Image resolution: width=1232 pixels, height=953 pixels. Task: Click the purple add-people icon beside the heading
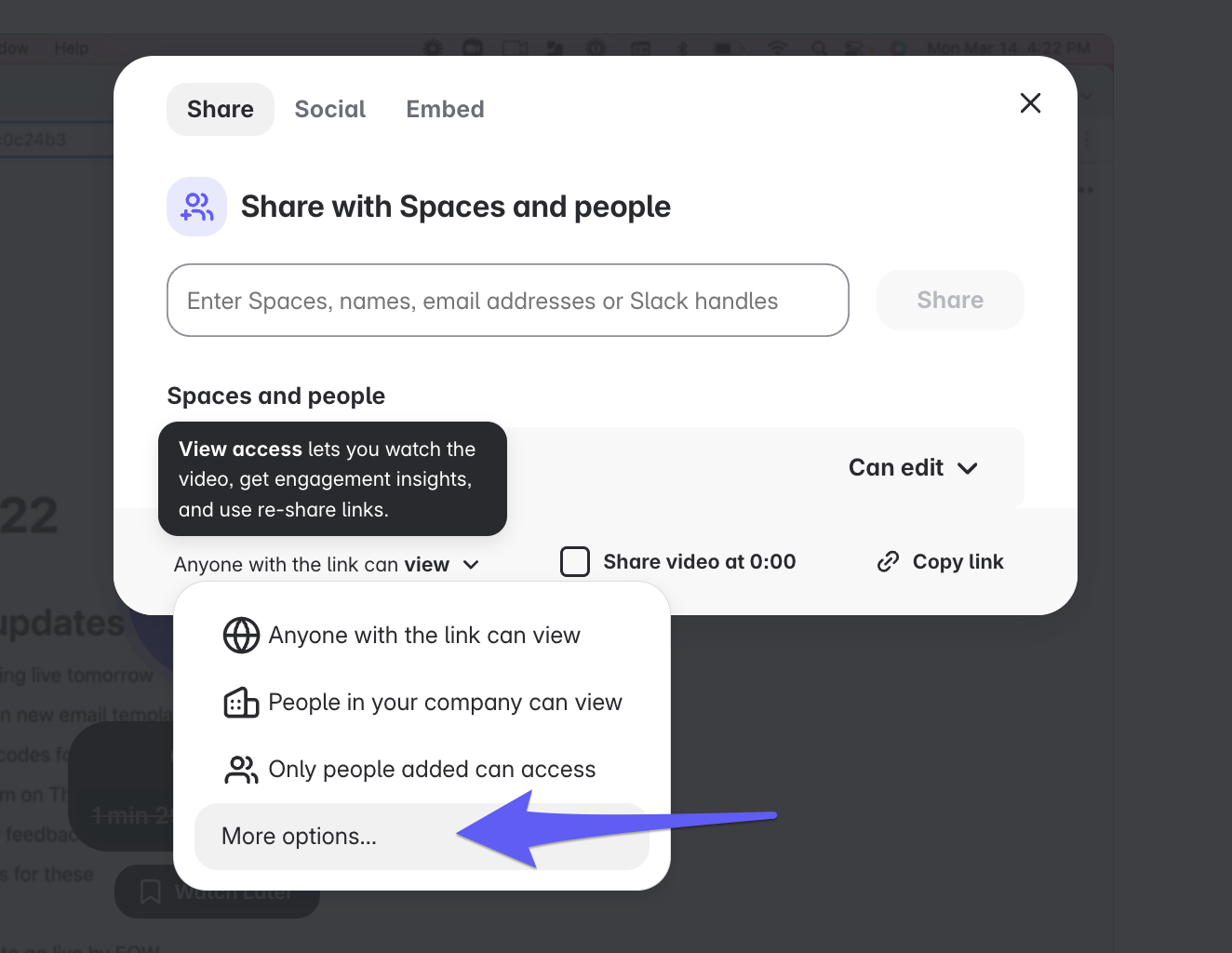tap(196, 207)
